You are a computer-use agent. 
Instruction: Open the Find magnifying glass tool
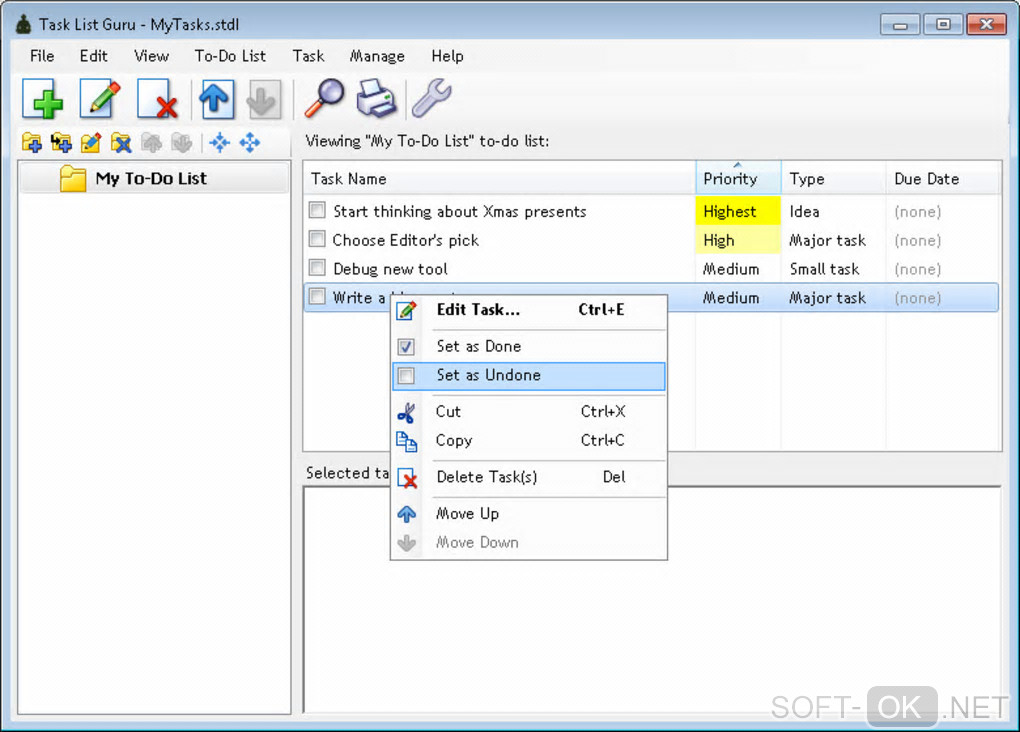pos(324,98)
